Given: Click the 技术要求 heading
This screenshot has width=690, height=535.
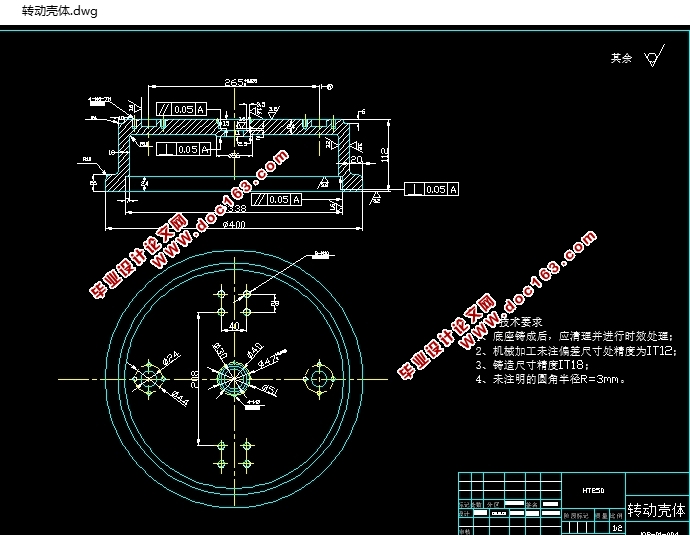Looking at the screenshot, I should [x=521, y=322].
